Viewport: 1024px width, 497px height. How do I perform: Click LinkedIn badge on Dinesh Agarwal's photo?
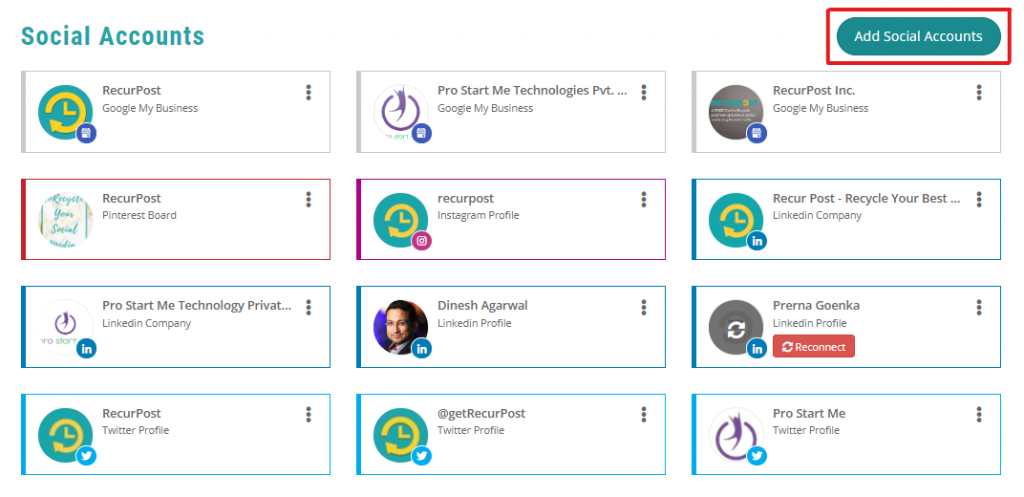pos(422,349)
